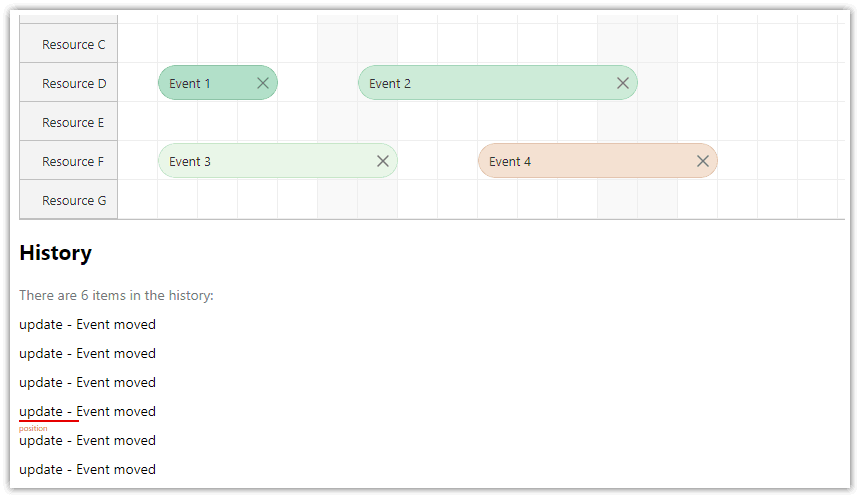Image resolution: width=860 pixels, height=498 pixels.
Task: Click the Resource F row header
Action: (x=69, y=161)
